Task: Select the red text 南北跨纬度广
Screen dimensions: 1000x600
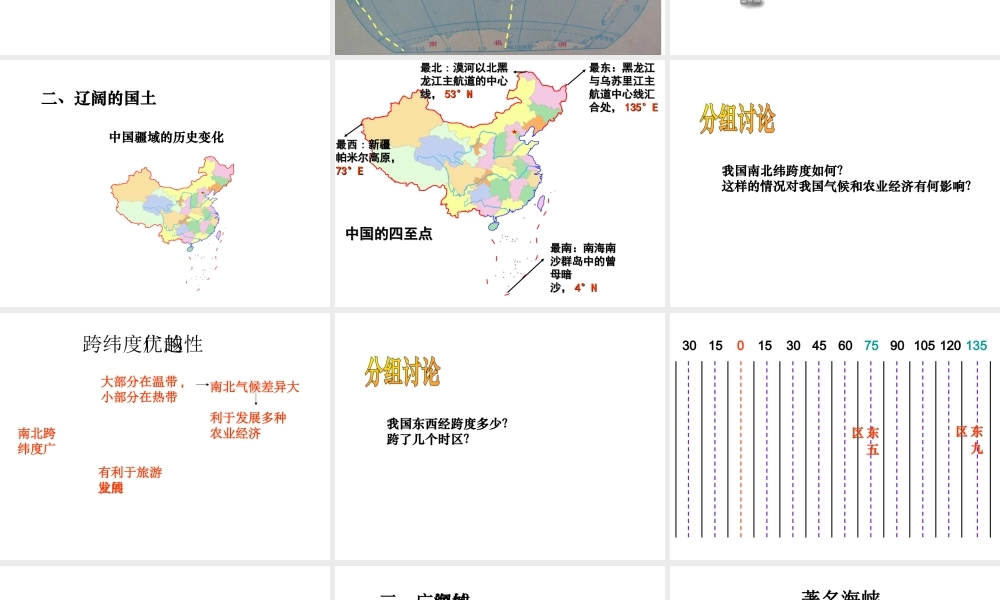Action: 37,441
